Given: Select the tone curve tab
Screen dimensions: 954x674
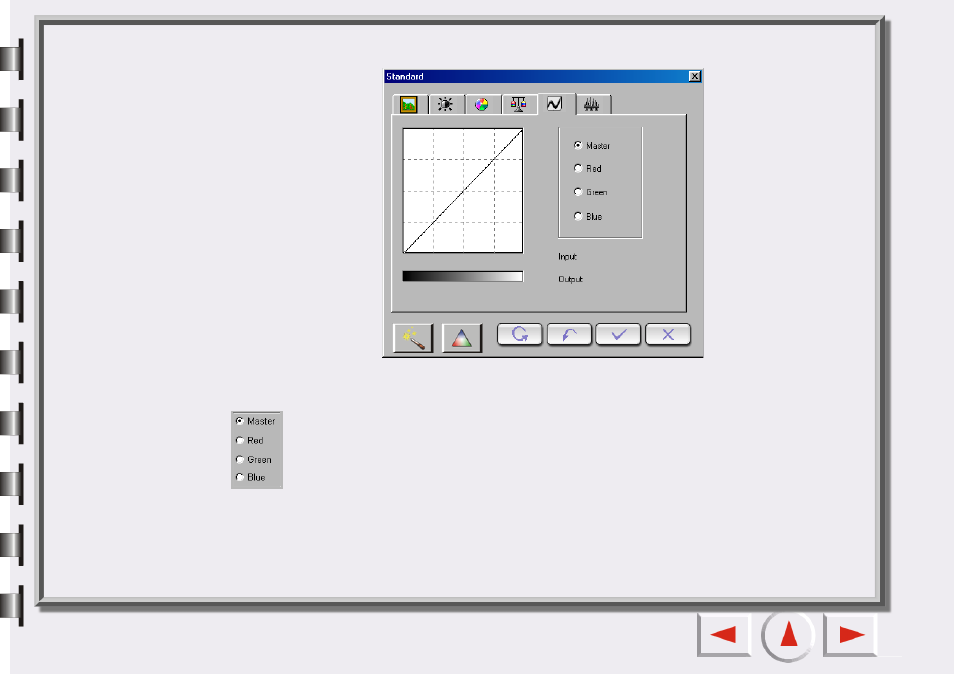Looking at the screenshot, I should [x=555, y=104].
